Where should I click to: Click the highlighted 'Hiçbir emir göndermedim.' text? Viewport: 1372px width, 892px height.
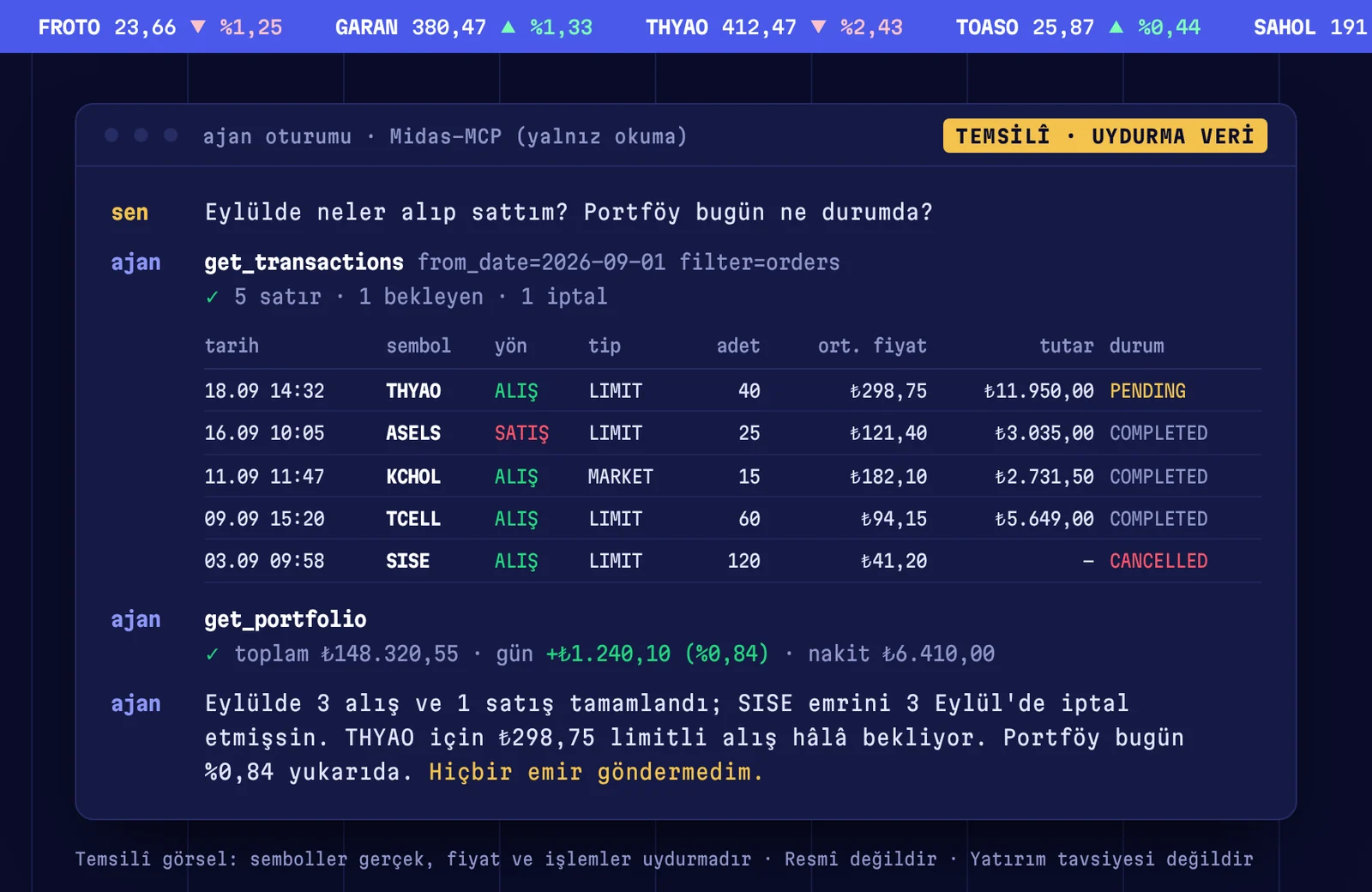pyautogui.click(x=596, y=772)
